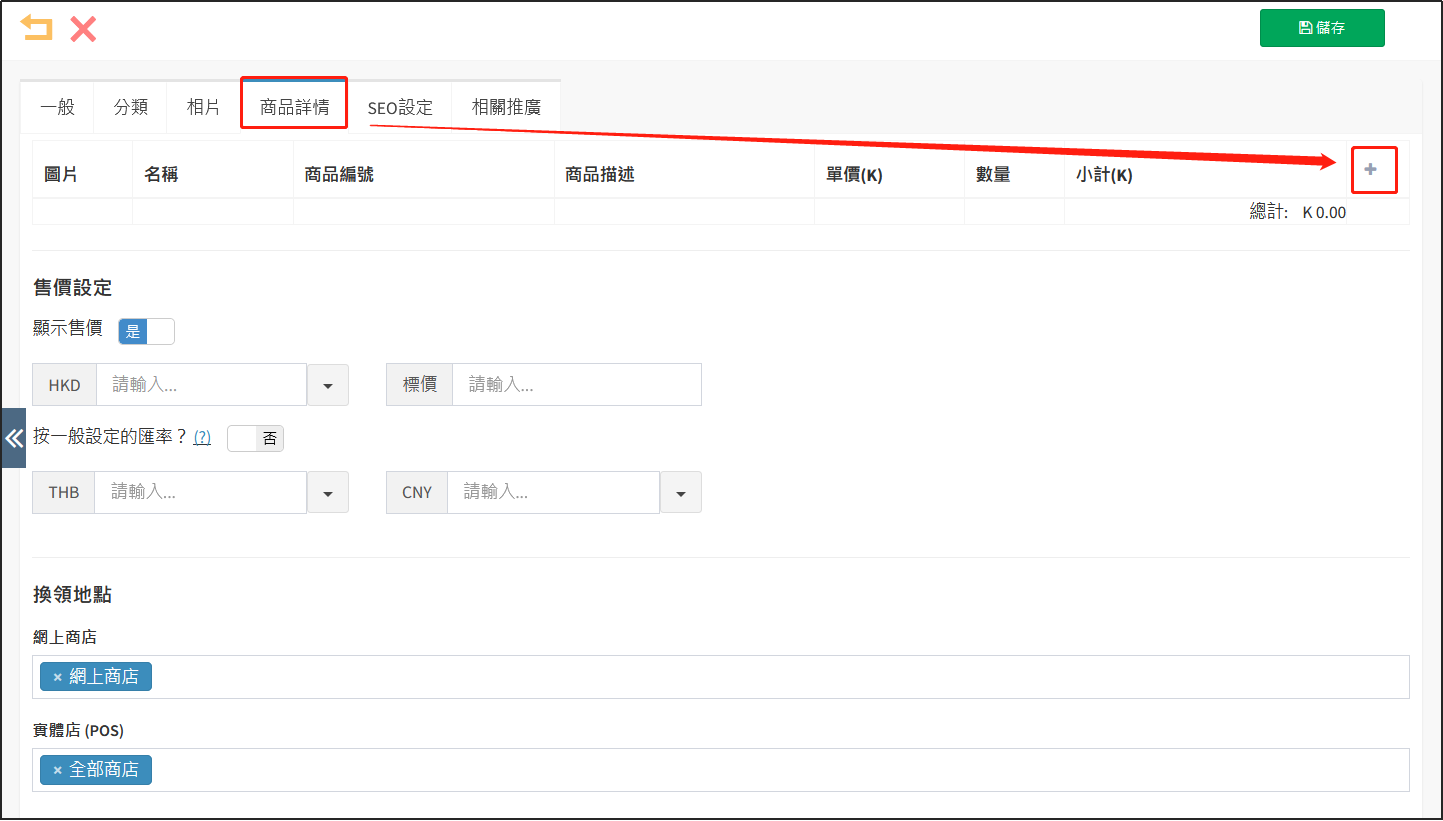Click the 標價 list price input field
The image size is (1443, 821).
(576, 385)
